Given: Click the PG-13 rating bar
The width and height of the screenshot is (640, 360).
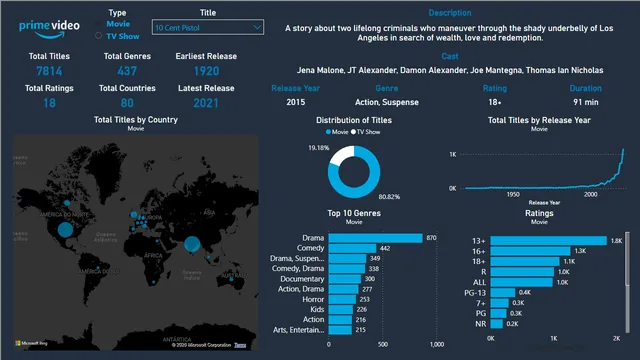Looking at the screenshot, I should click(503, 293).
